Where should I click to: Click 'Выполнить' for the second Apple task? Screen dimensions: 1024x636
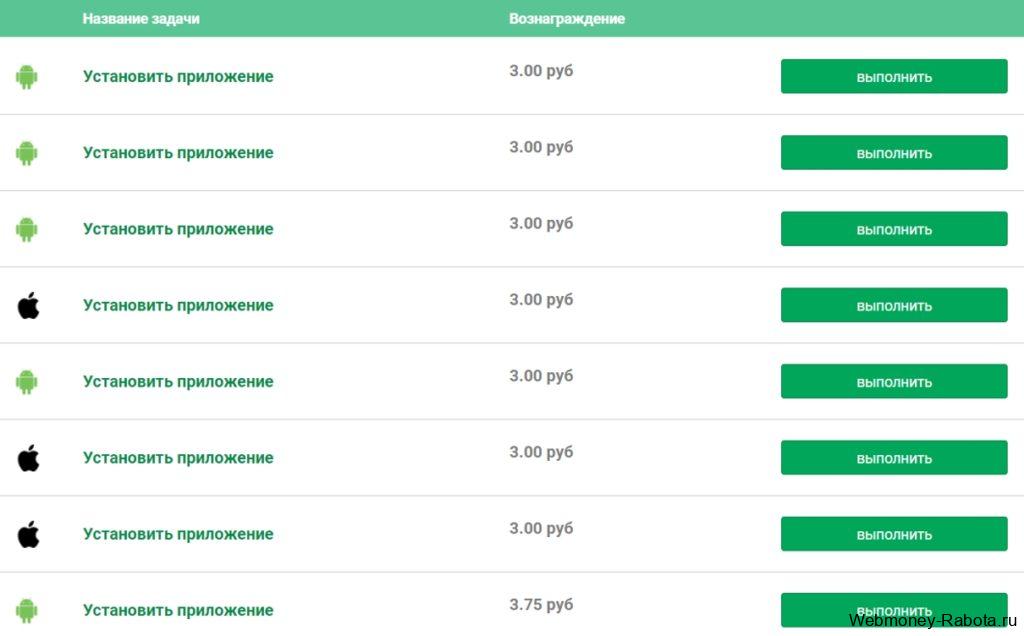[894, 458]
